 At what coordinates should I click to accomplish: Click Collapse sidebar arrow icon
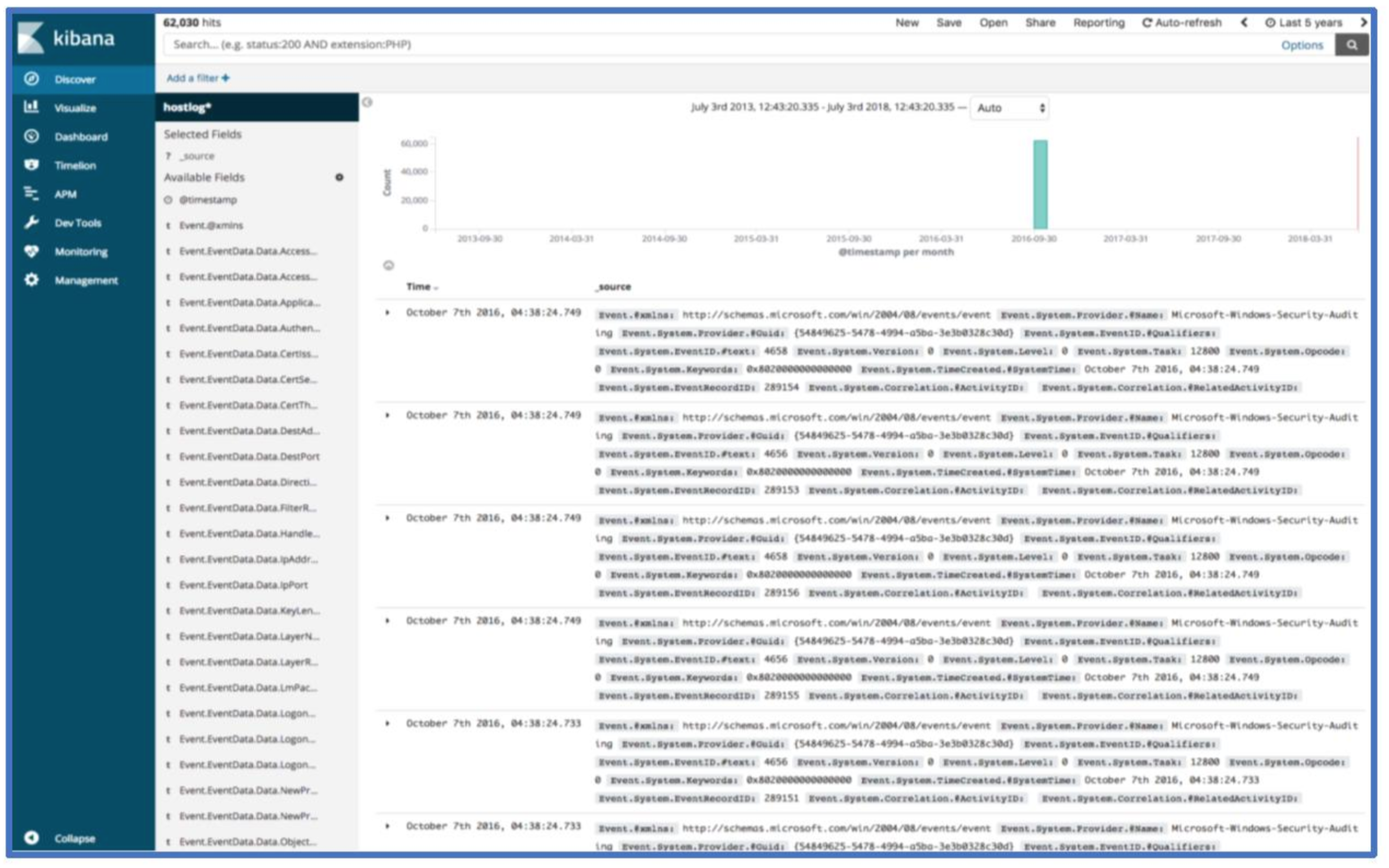32,837
